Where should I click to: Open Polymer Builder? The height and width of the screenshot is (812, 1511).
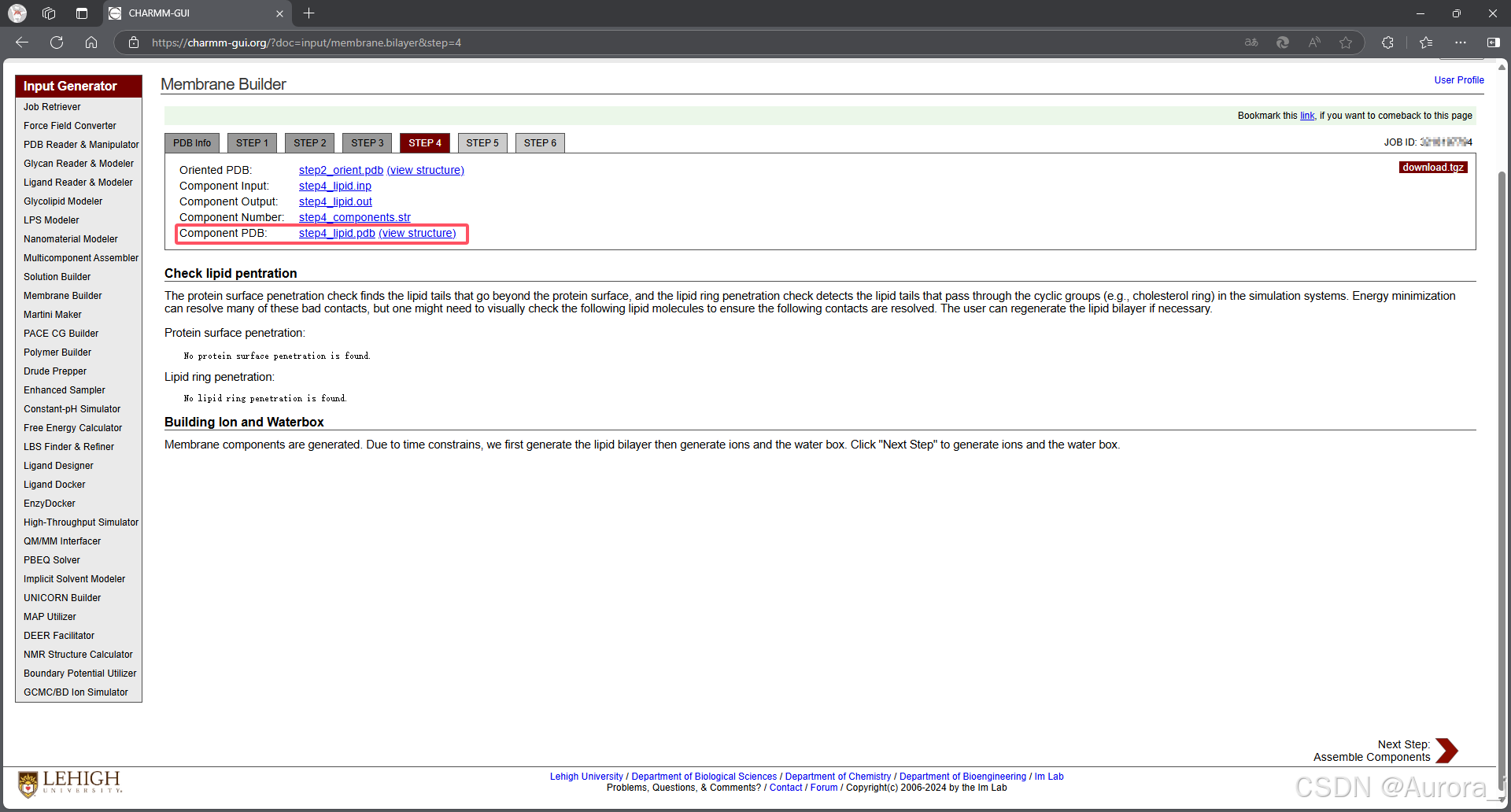coord(57,352)
